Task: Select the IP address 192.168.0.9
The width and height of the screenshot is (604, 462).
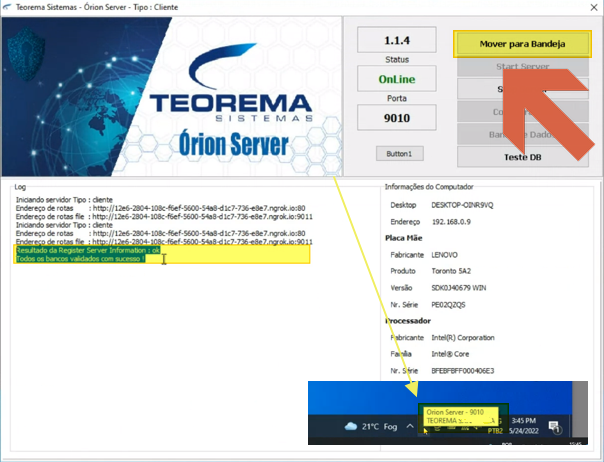Action: (x=451, y=222)
